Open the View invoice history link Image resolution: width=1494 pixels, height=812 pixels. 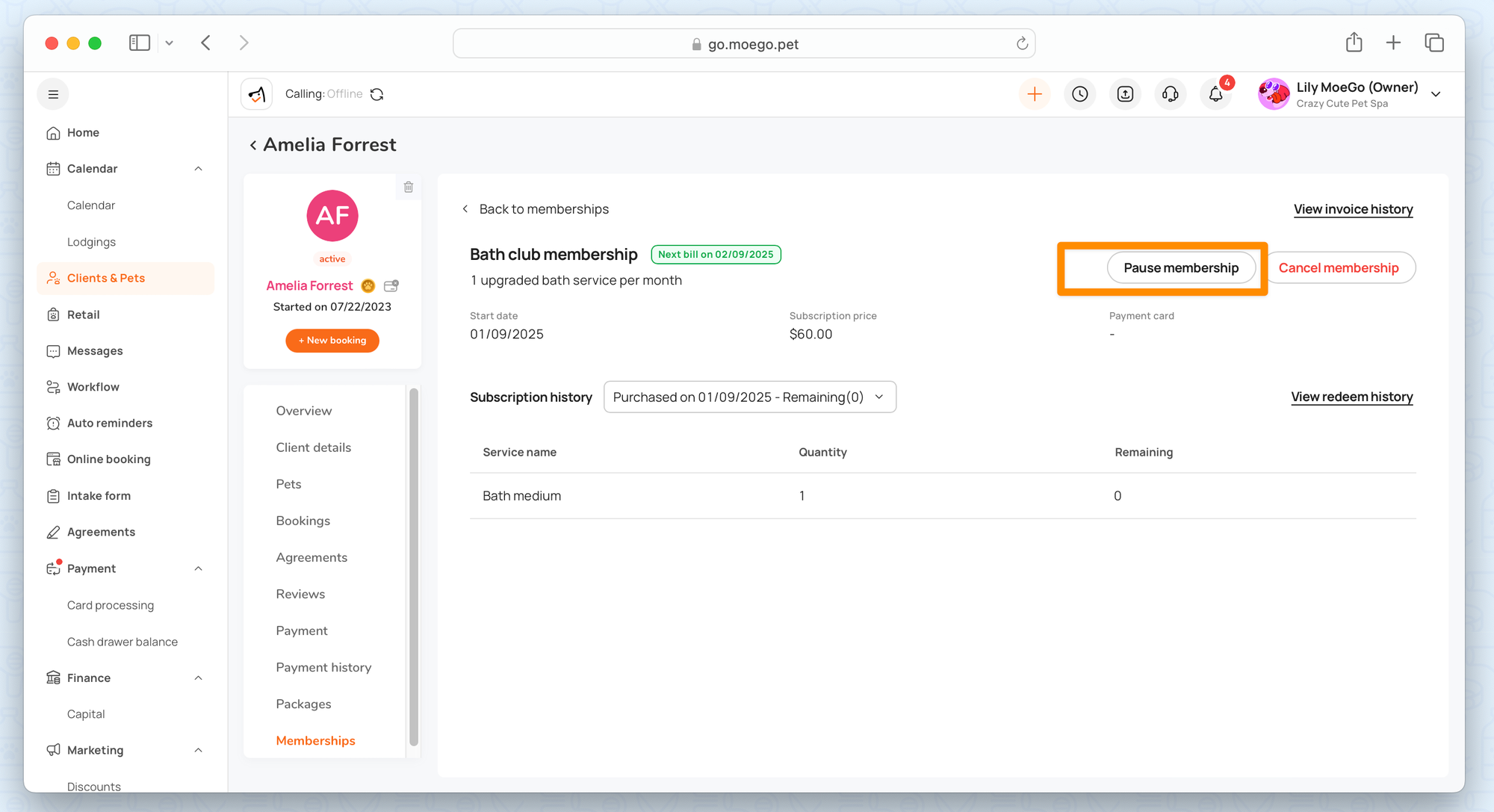1353,209
